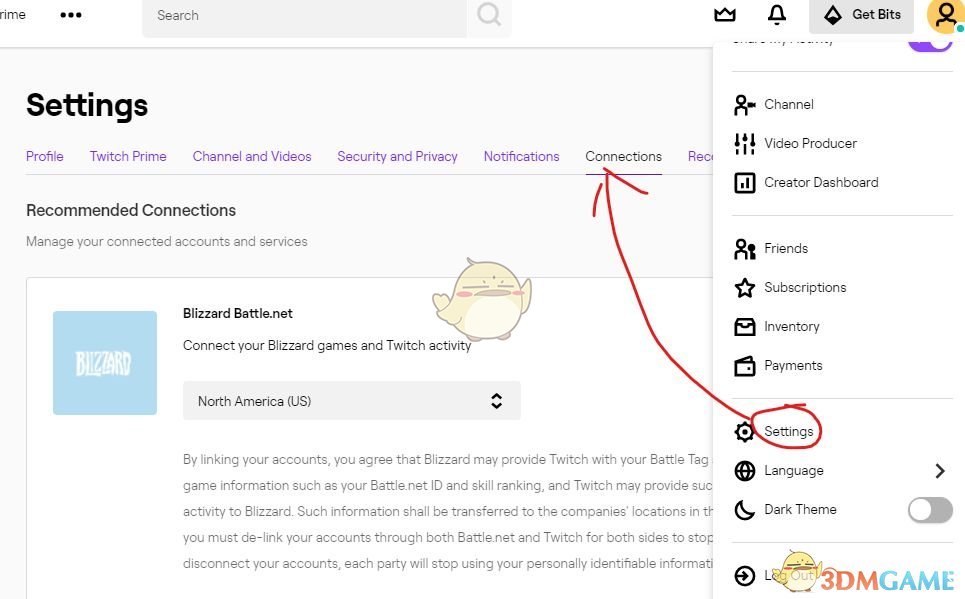Choose Settings in the user menu
Screen dimensions: 965x599
click(788, 432)
